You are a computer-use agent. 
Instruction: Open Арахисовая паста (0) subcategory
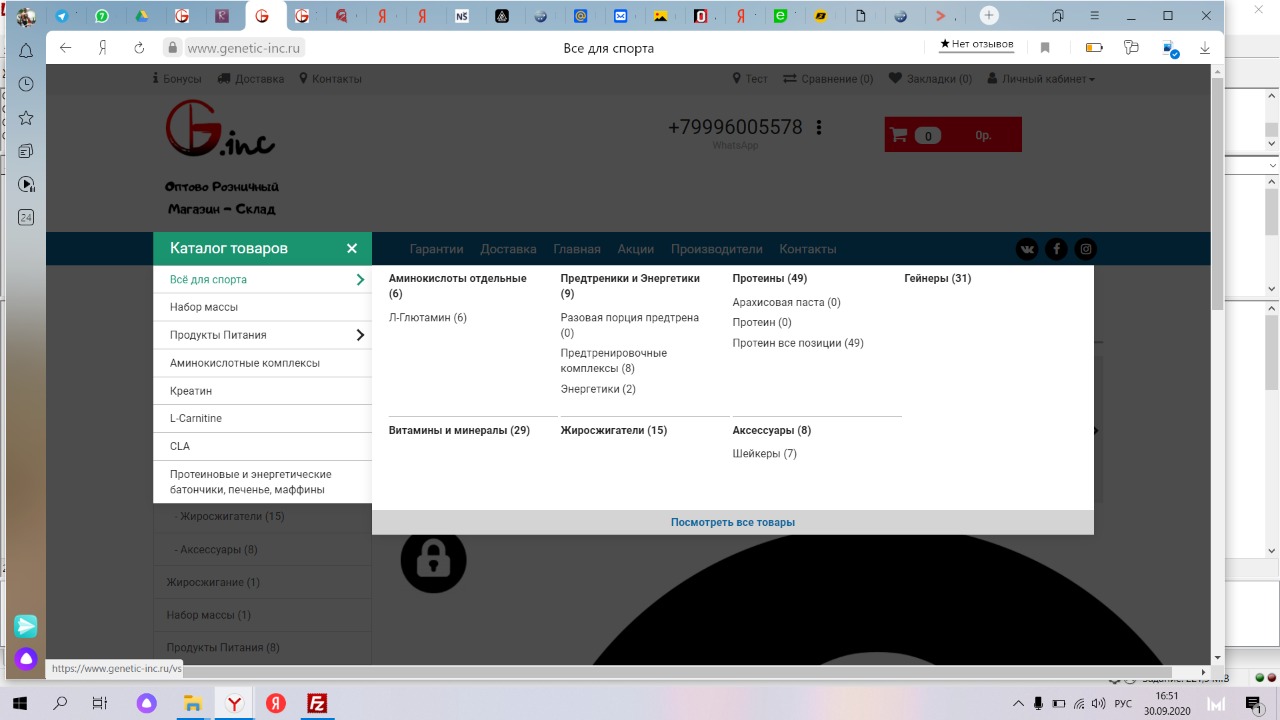787,303
